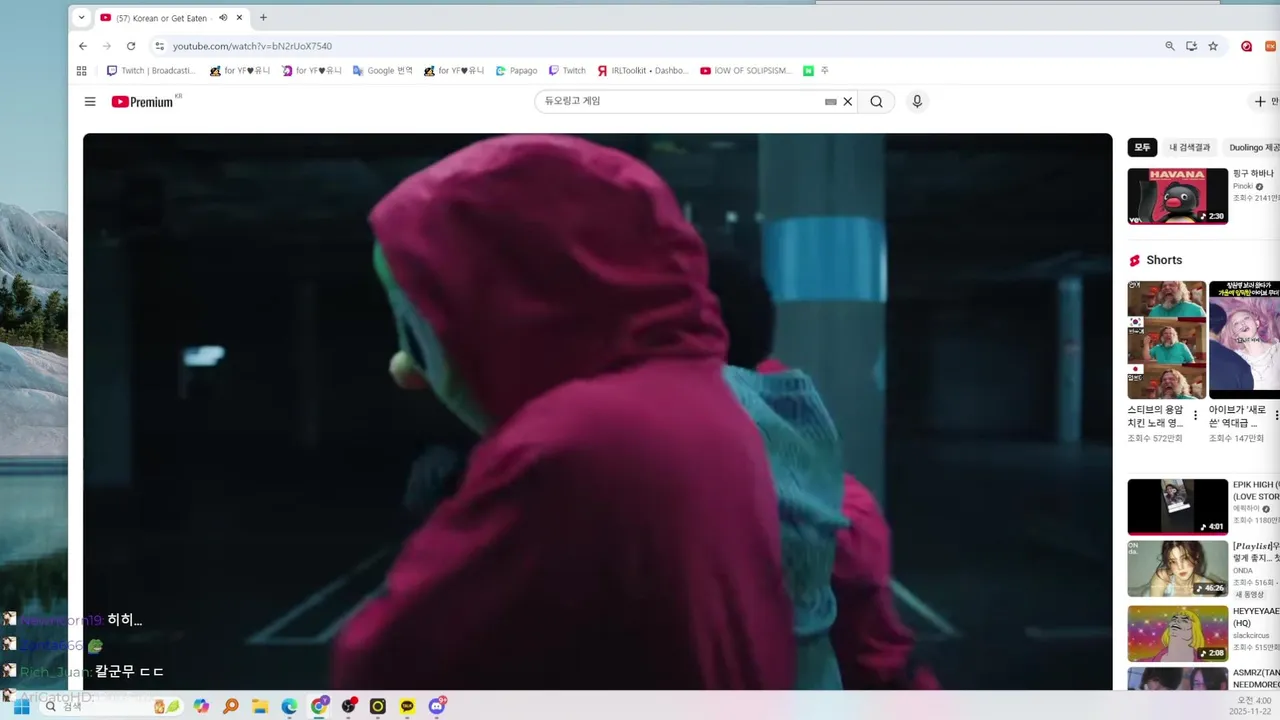Click the taskbar 검색 search box
1280x720 pixels.
click(x=110, y=706)
